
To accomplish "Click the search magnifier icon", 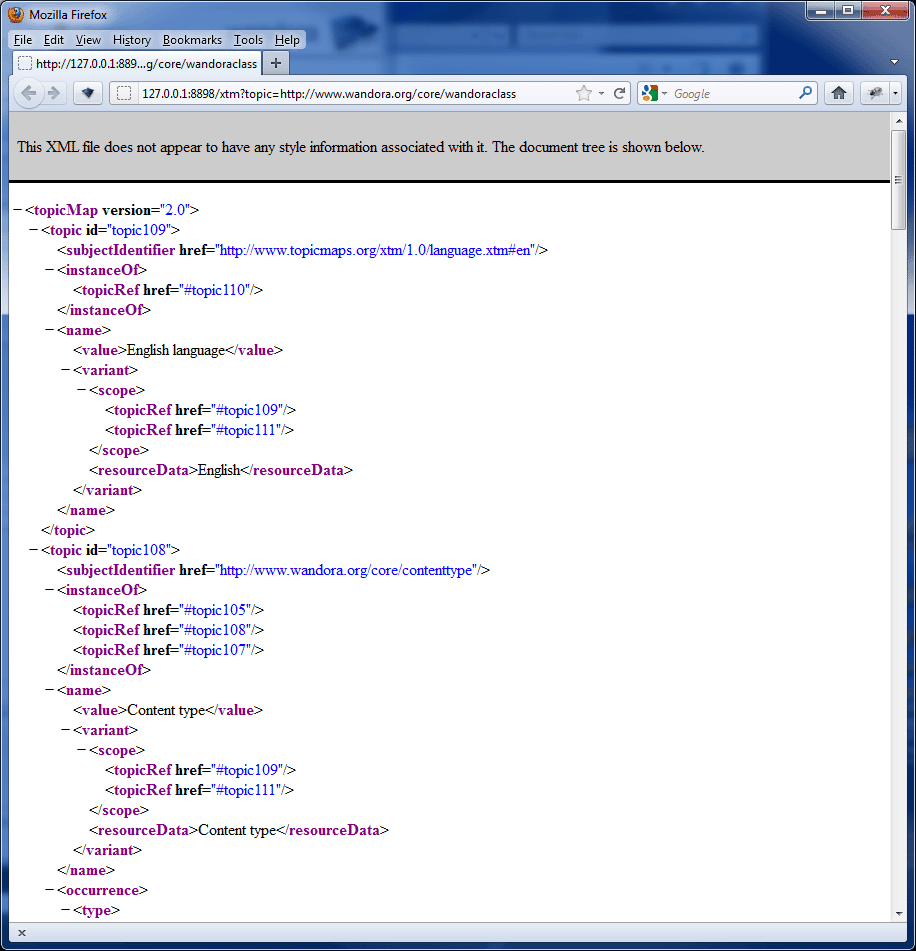I will pyautogui.click(x=806, y=93).
